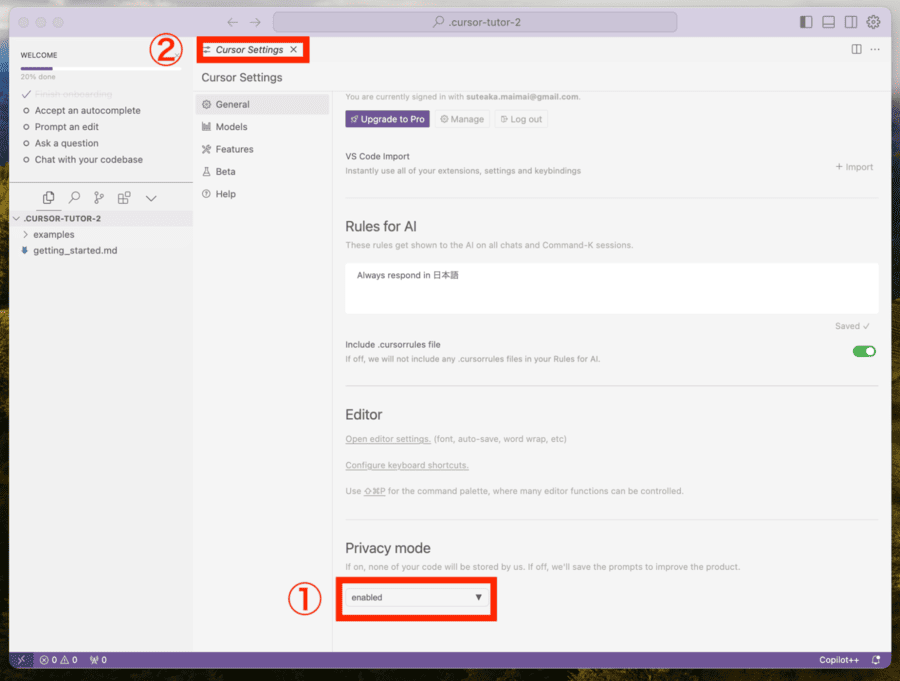Show more sidebar views chevron
The width and height of the screenshot is (900, 681).
[151, 199]
